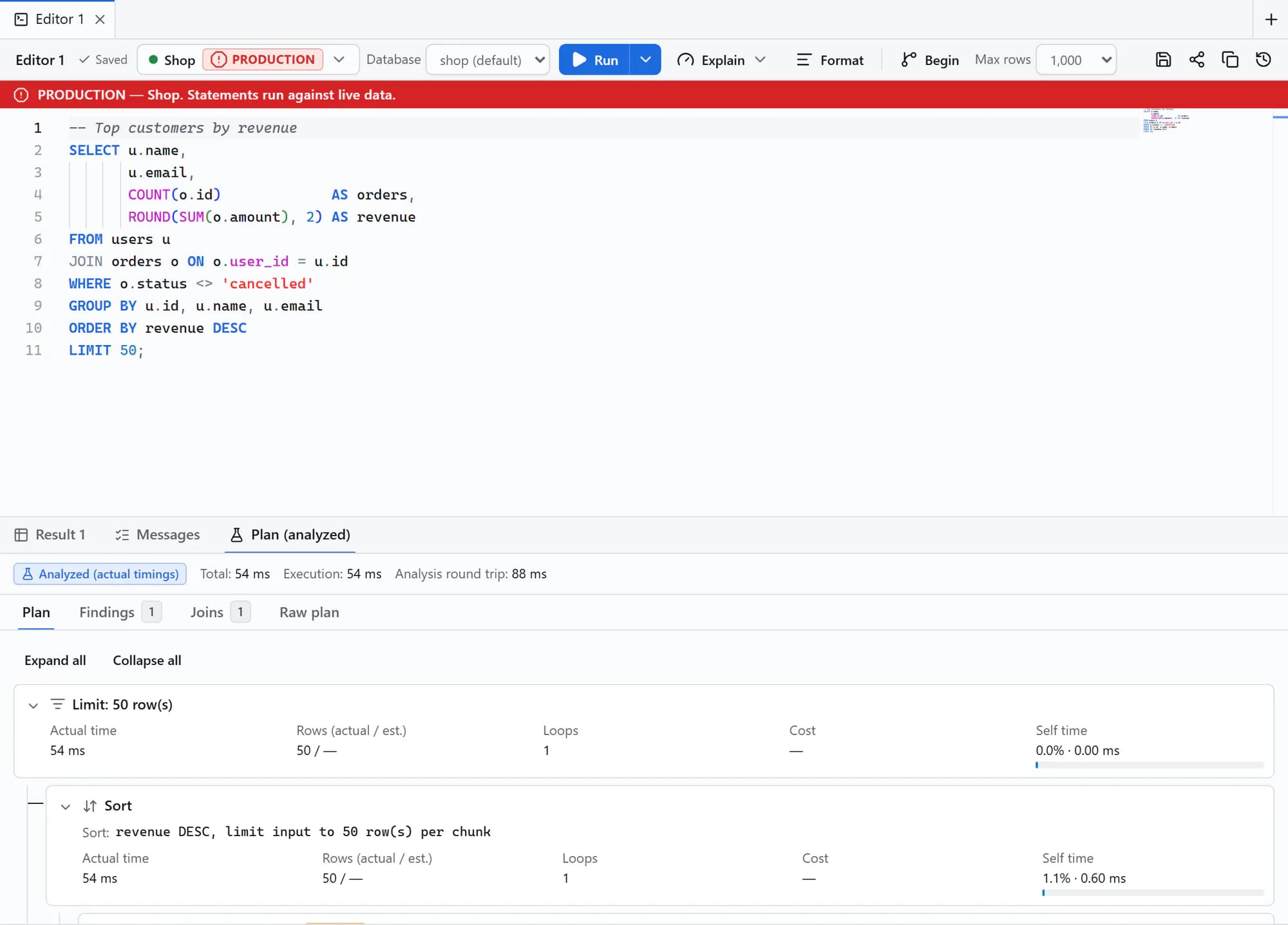Click the Editor 1 tab terminal icon
Screen dimensions: 1288x925
point(21,19)
